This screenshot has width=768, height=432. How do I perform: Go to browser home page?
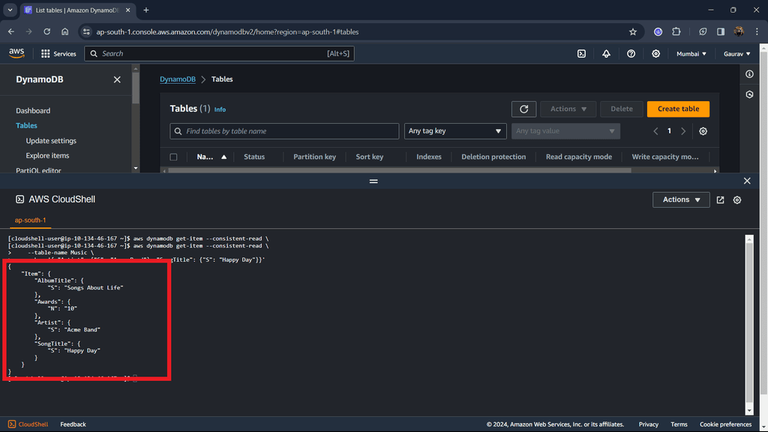tap(65, 32)
